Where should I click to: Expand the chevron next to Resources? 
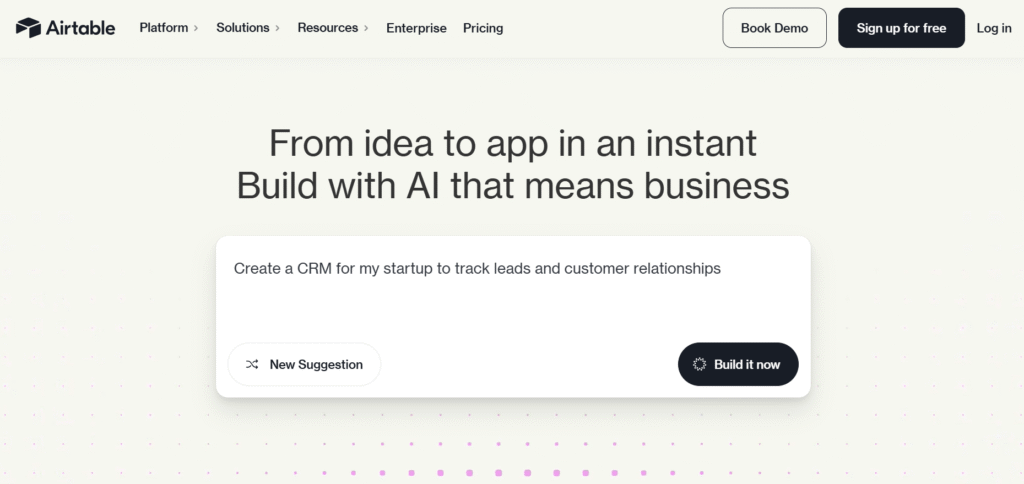click(366, 28)
